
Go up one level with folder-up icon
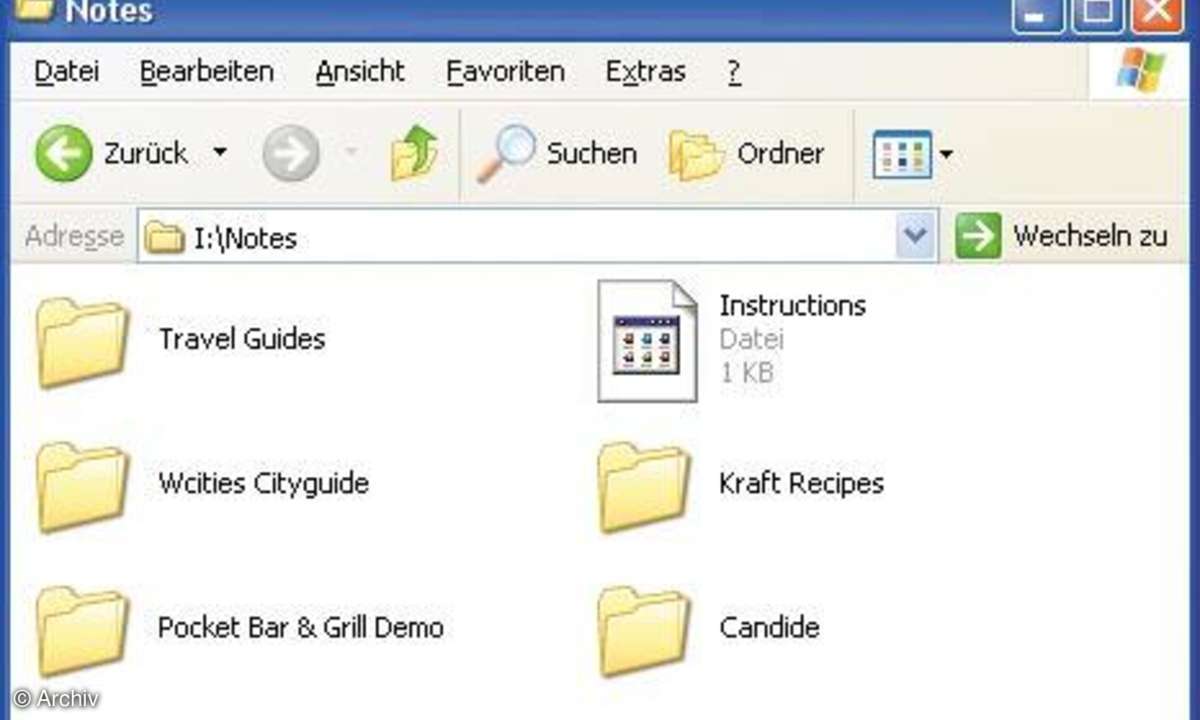point(414,153)
